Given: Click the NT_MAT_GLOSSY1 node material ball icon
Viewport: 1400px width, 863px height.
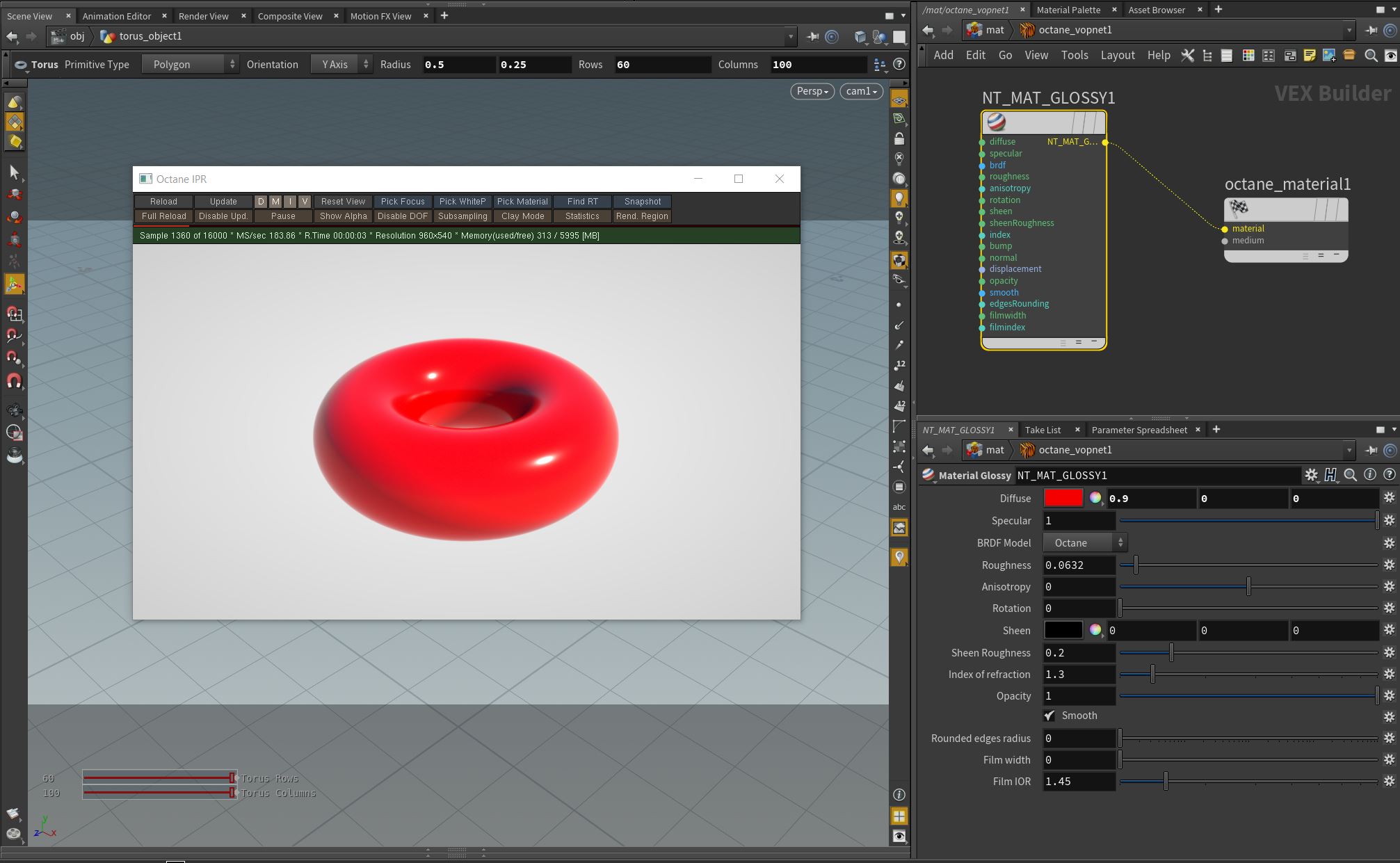Looking at the screenshot, I should (x=996, y=122).
